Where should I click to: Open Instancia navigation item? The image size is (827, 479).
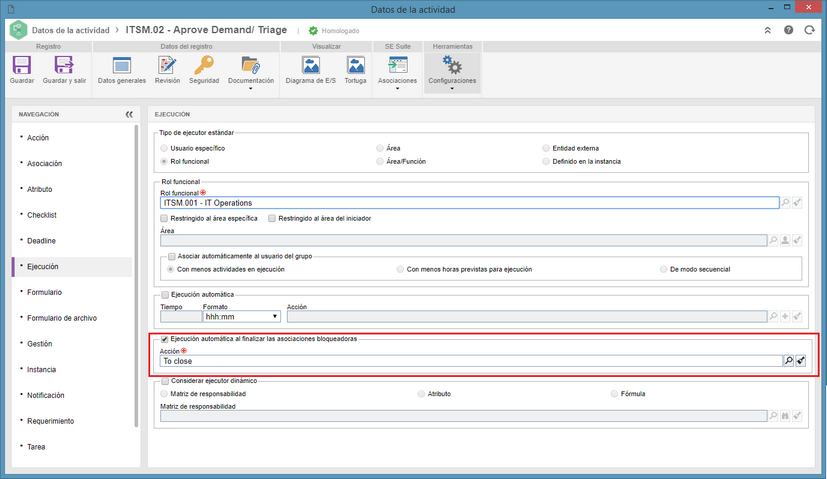(41, 369)
